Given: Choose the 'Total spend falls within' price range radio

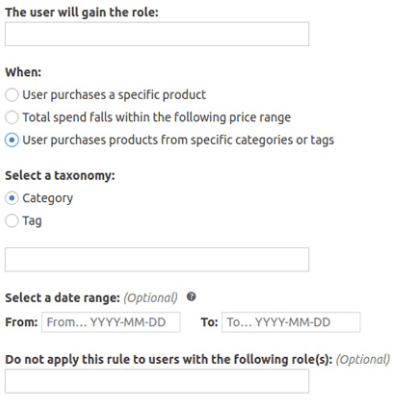Looking at the screenshot, I should pos(12,117).
